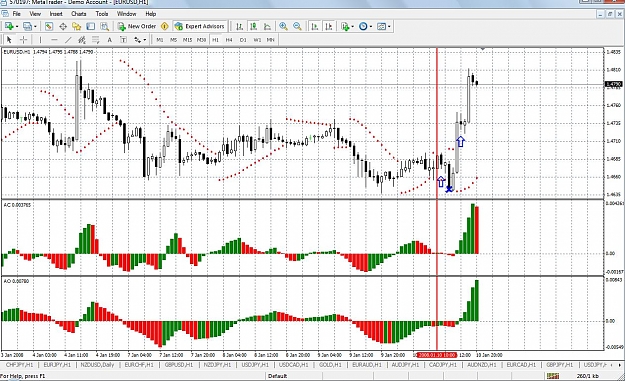625x381 pixels.
Task: Switch chart to Candlesticks style
Action: click(x=253, y=26)
